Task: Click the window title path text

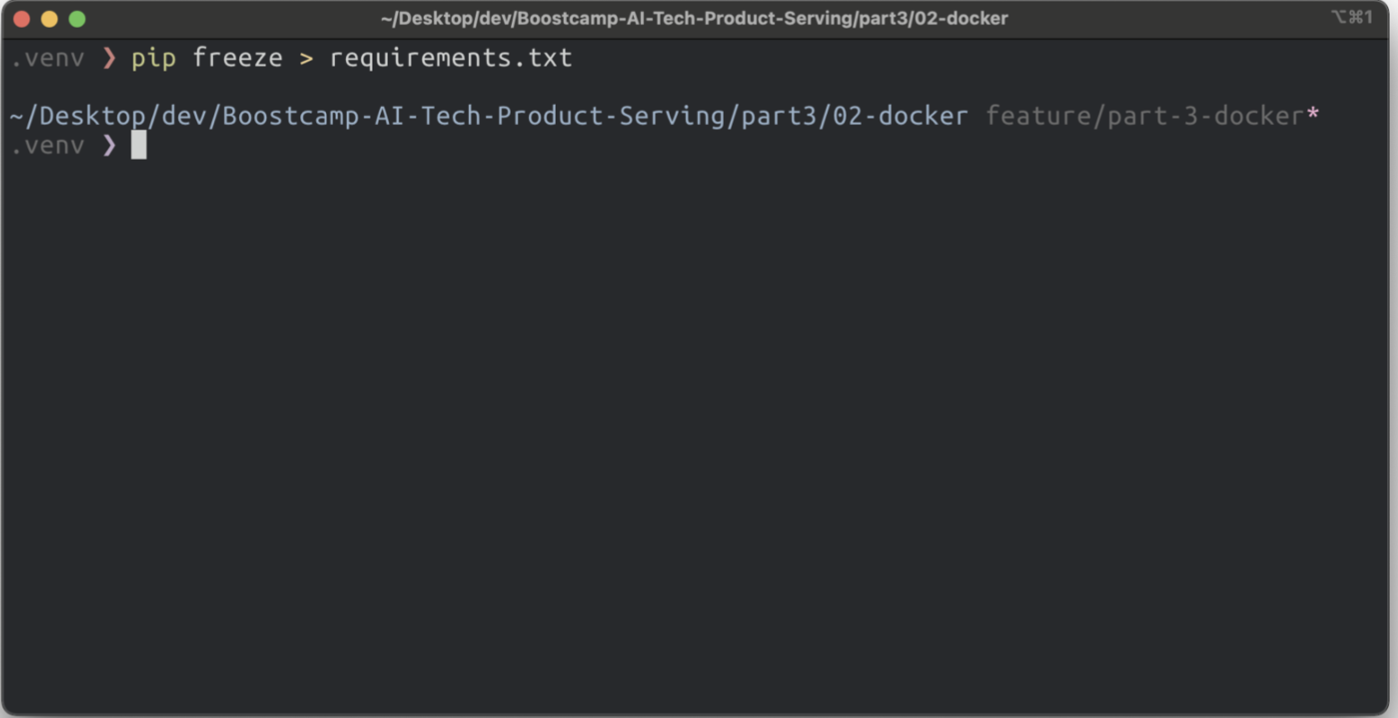Action: click(694, 18)
